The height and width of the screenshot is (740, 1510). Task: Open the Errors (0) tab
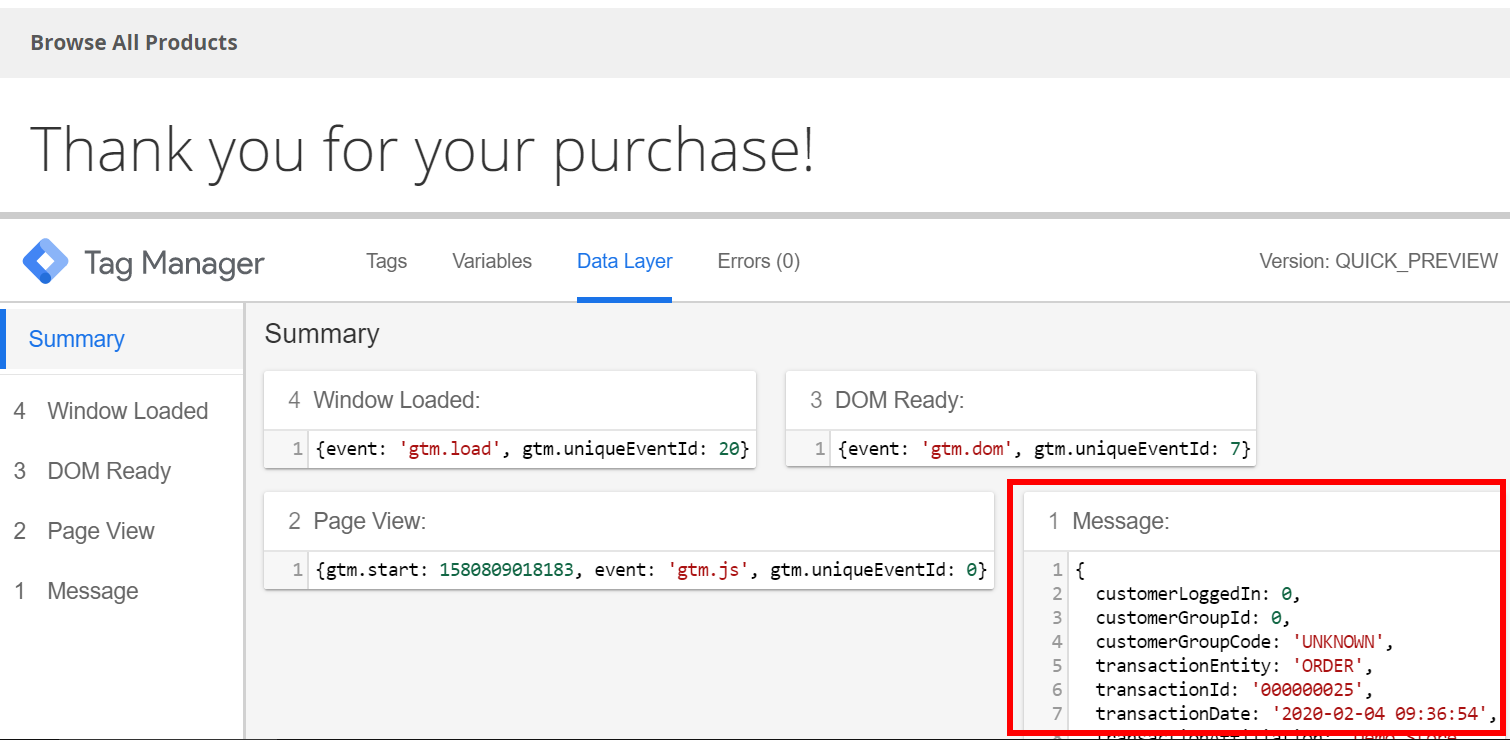click(758, 261)
